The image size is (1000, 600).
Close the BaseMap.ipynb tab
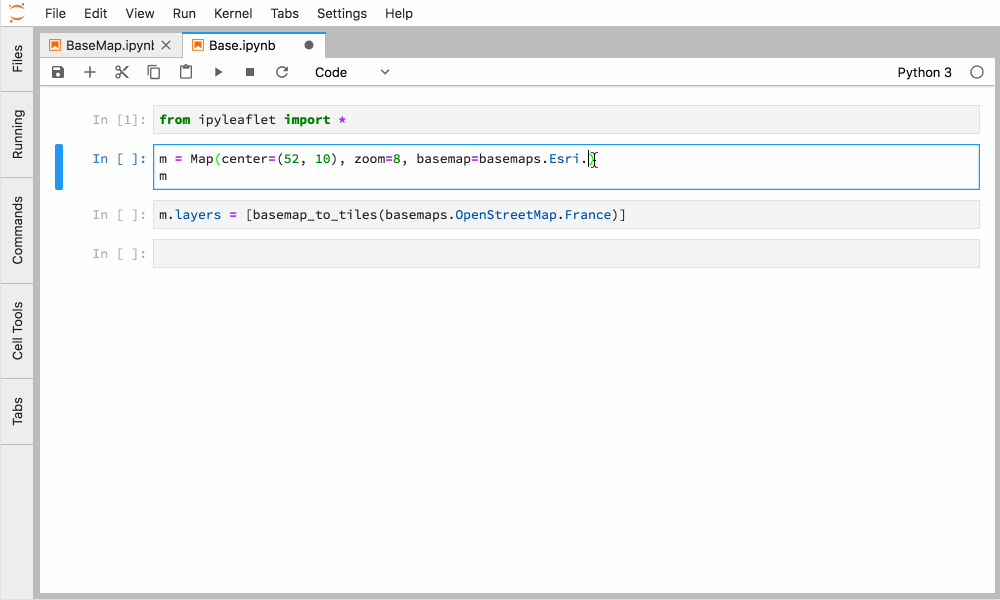point(166,45)
